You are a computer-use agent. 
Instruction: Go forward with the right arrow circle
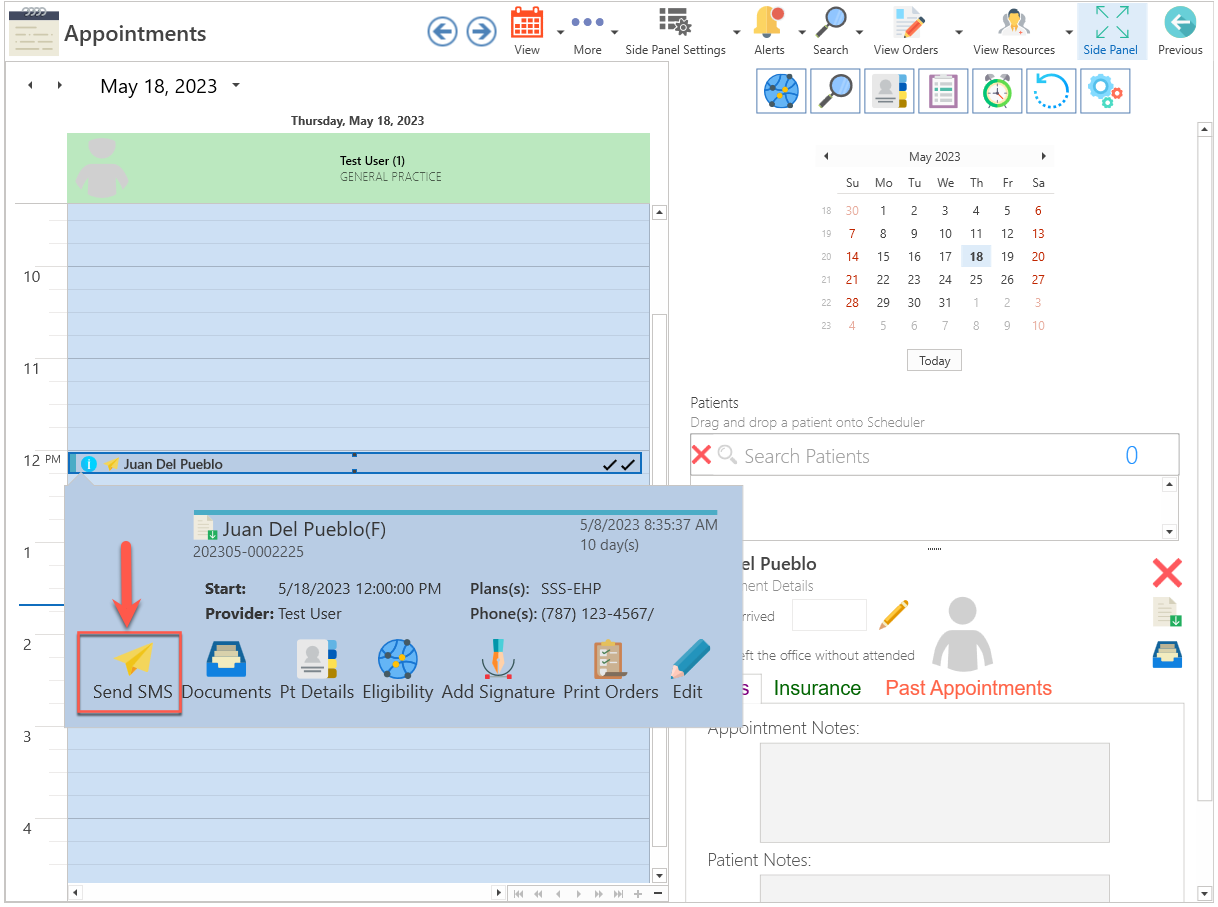(x=482, y=32)
